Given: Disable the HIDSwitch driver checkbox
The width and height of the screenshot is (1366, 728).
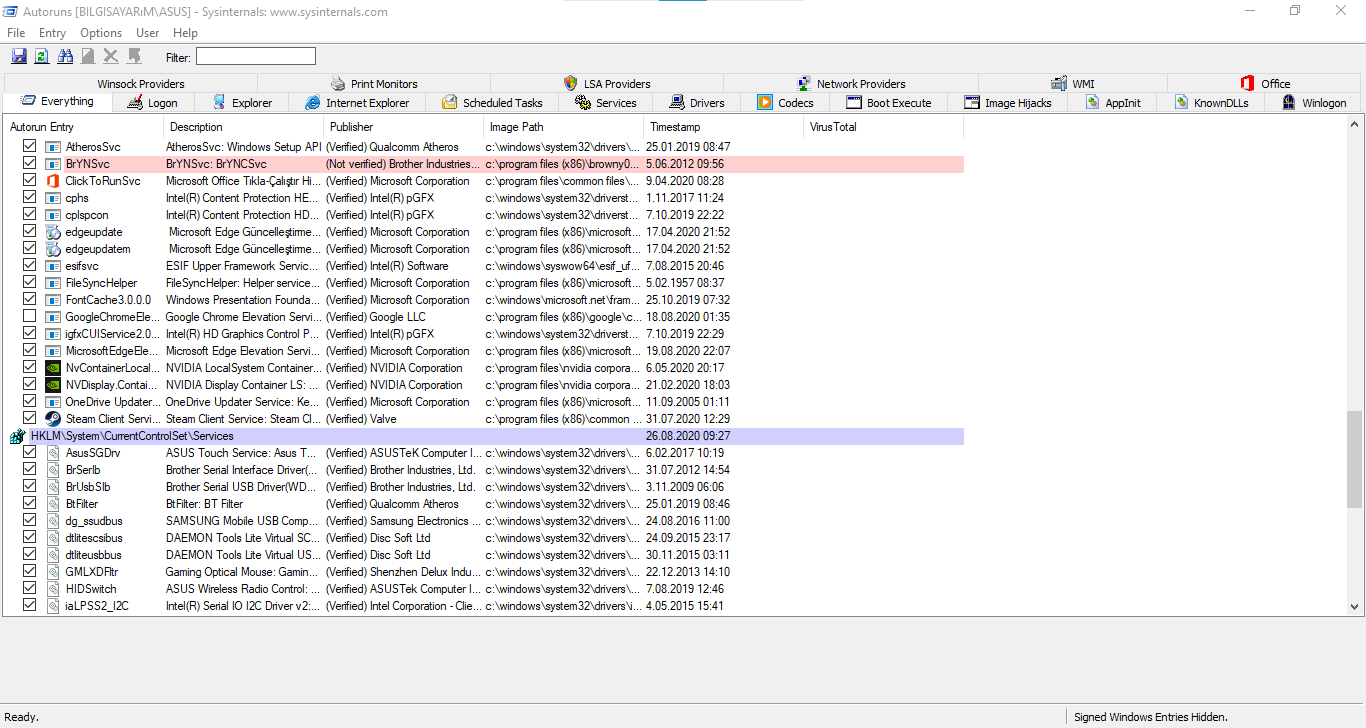Looking at the screenshot, I should [29, 588].
